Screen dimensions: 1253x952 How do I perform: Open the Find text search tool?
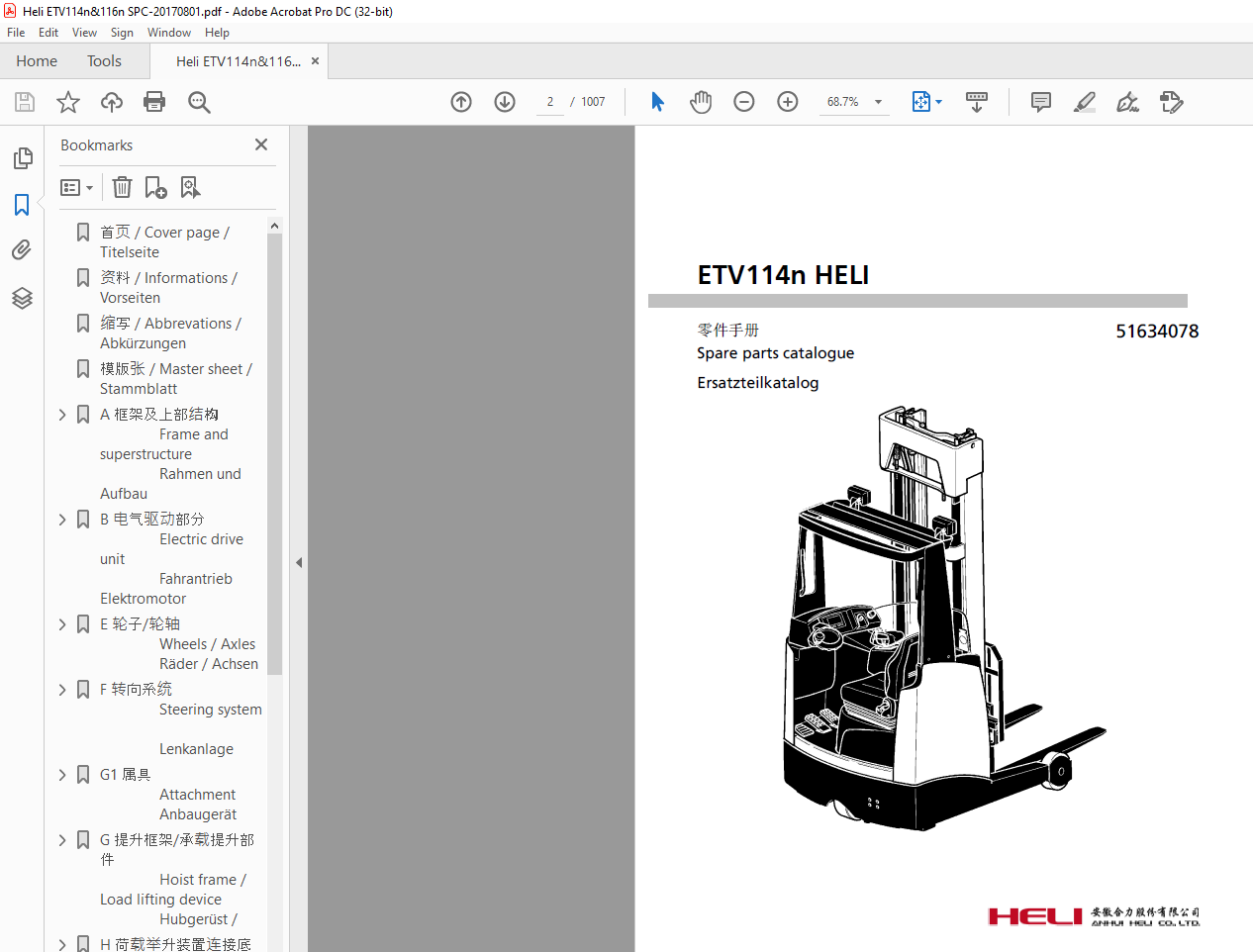199,102
